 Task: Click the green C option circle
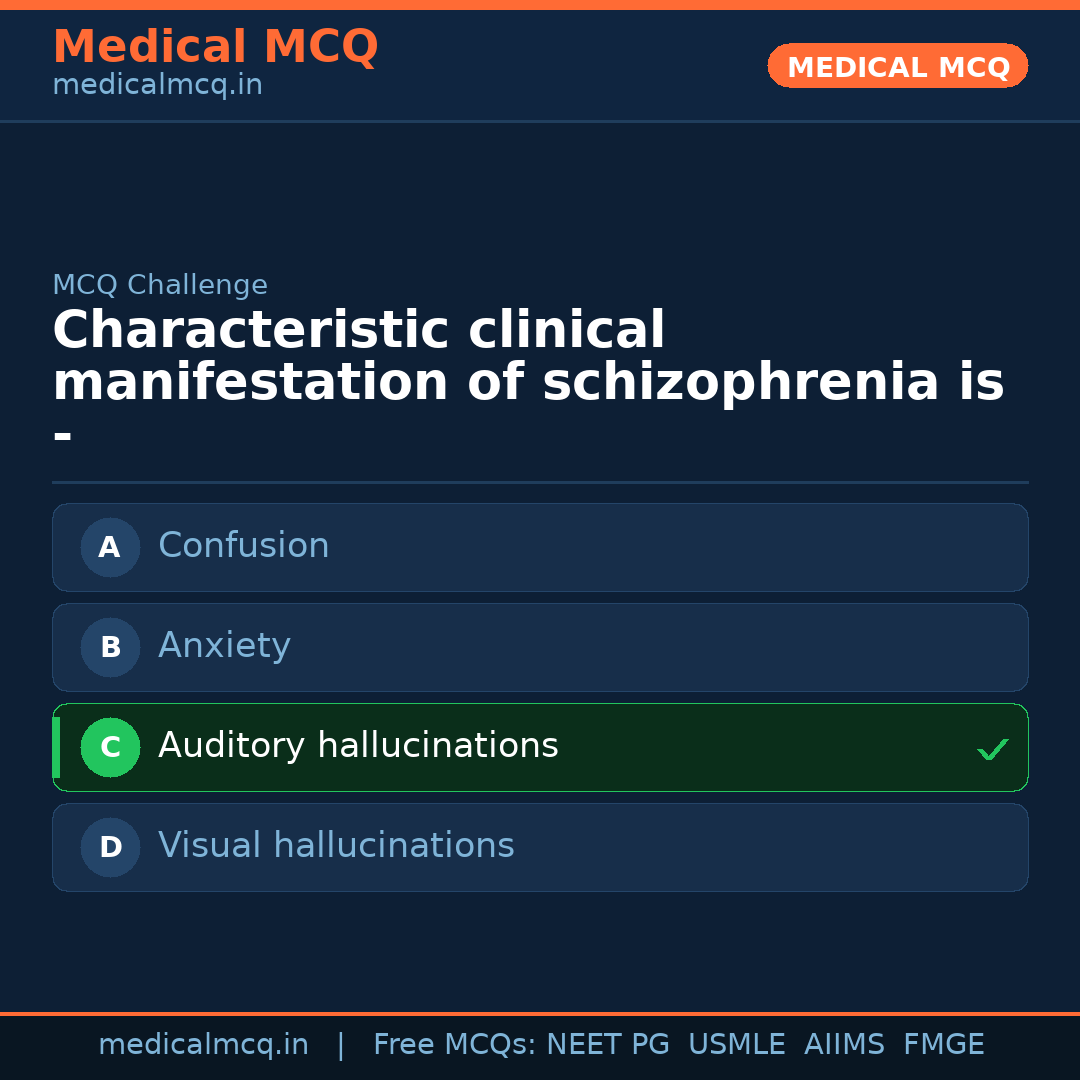click(110, 747)
